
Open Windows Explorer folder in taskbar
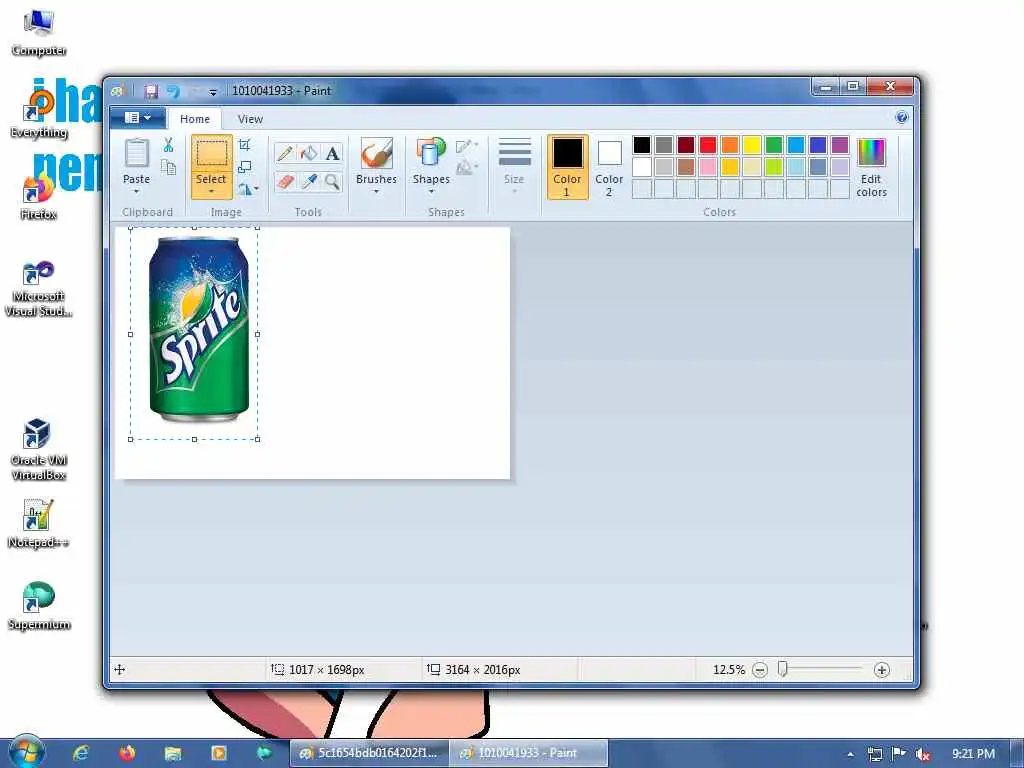pos(173,753)
